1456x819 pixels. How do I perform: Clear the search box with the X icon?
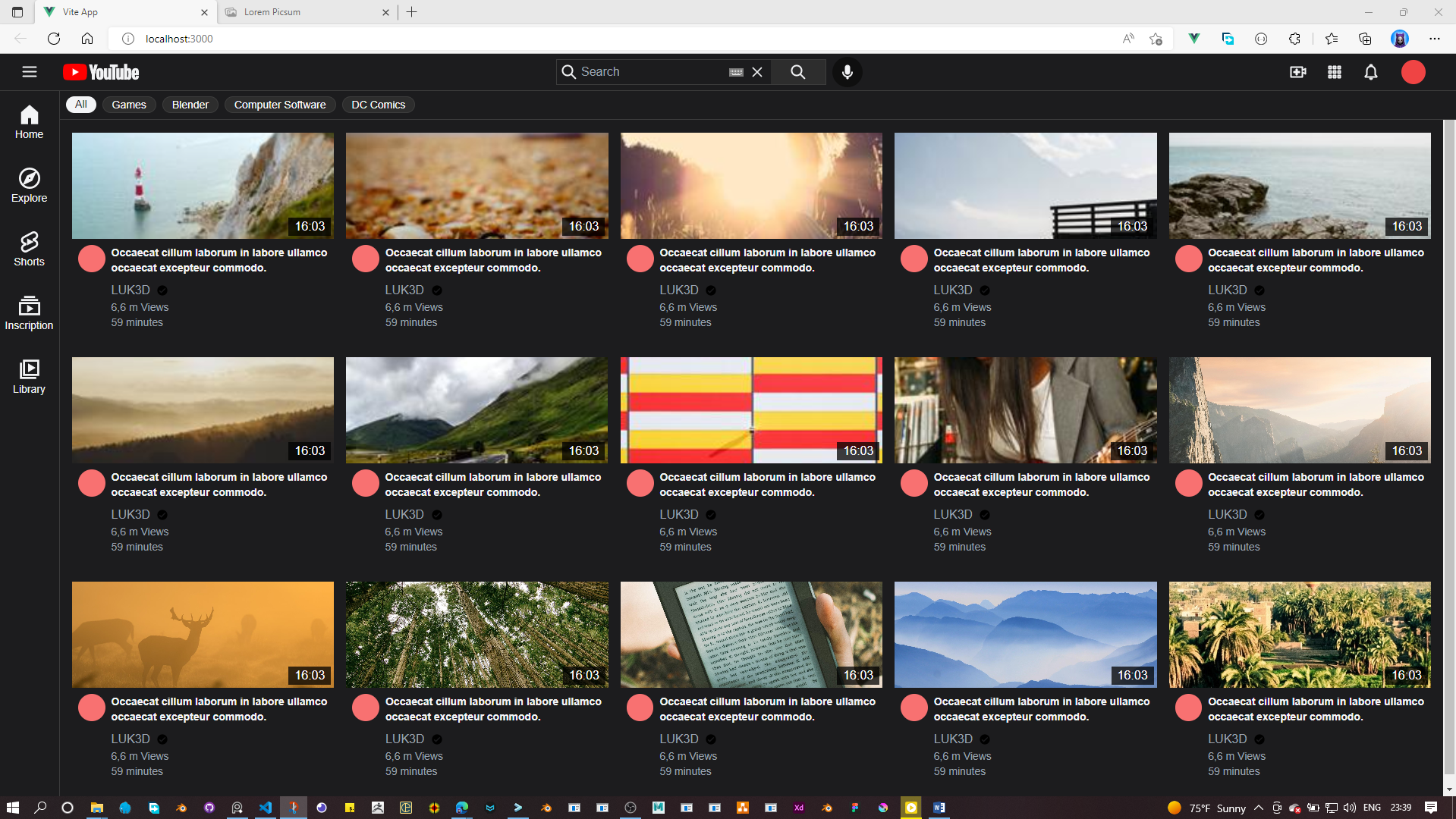[757, 72]
